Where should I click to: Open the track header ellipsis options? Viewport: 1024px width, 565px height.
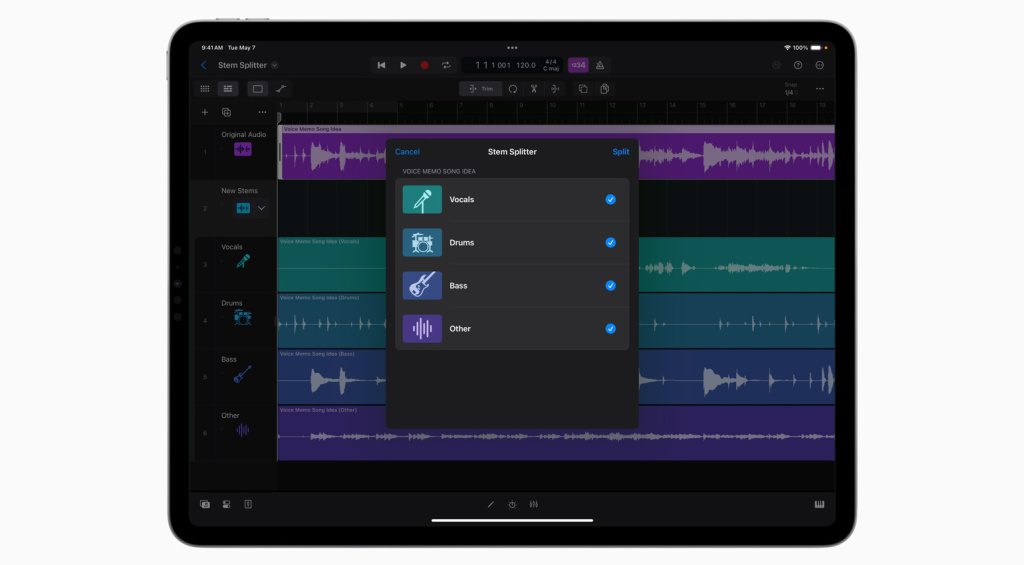262,112
